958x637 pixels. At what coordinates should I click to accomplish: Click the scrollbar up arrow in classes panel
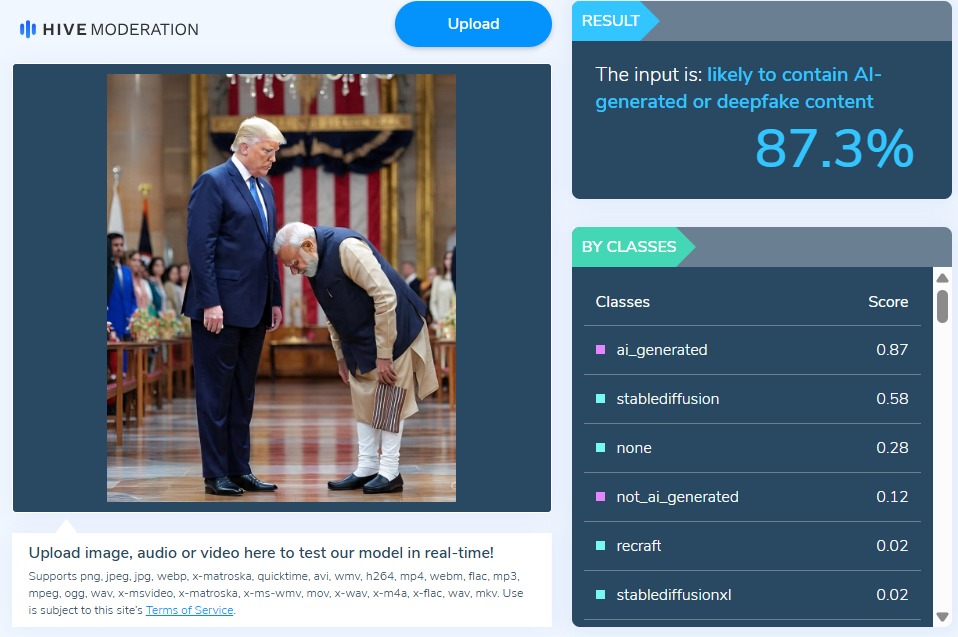point(942,278)
